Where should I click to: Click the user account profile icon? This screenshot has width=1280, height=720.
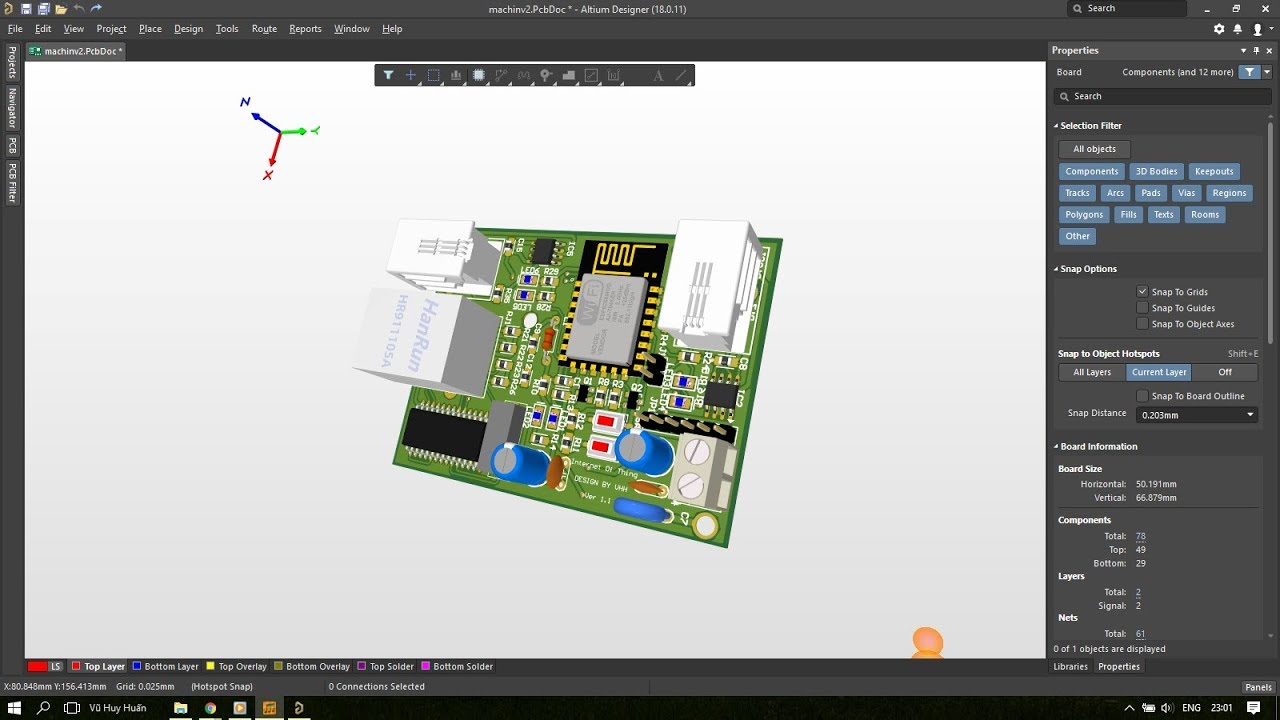tap(1257, 29)
